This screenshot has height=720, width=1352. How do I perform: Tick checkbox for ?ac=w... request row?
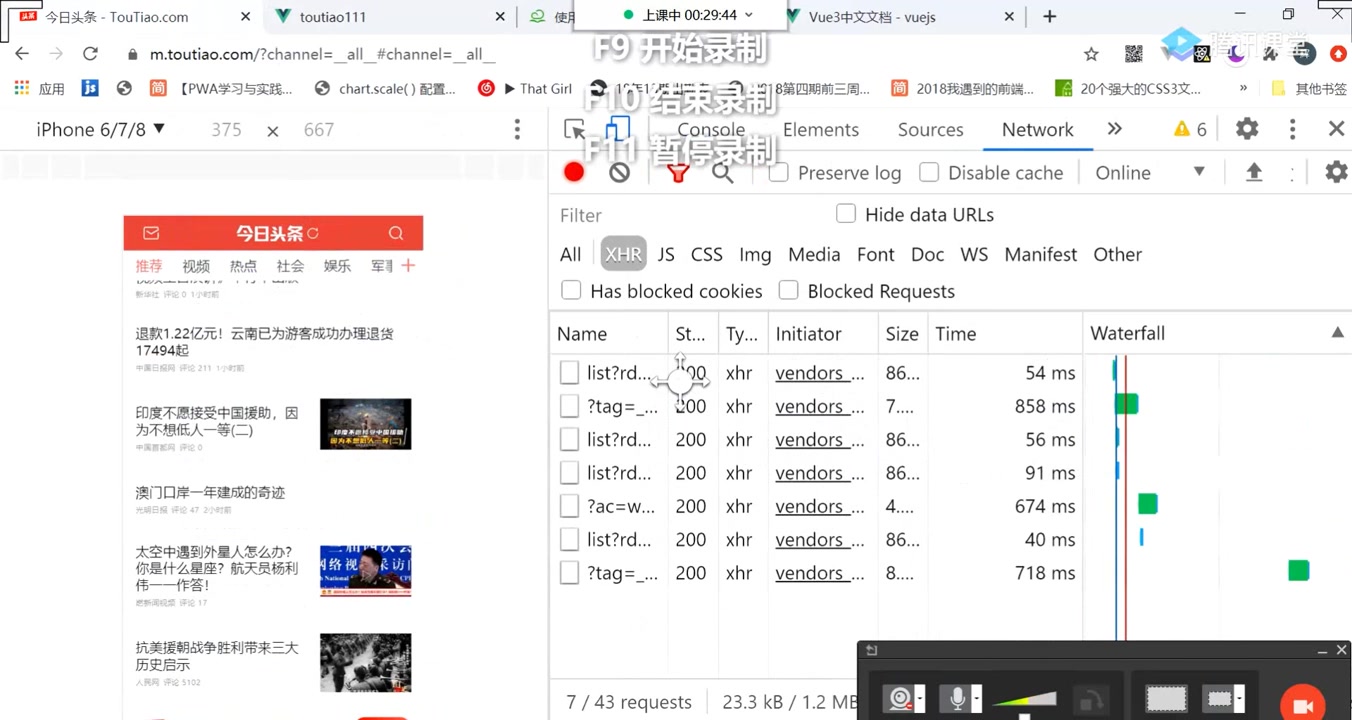[x=569, y=506]
